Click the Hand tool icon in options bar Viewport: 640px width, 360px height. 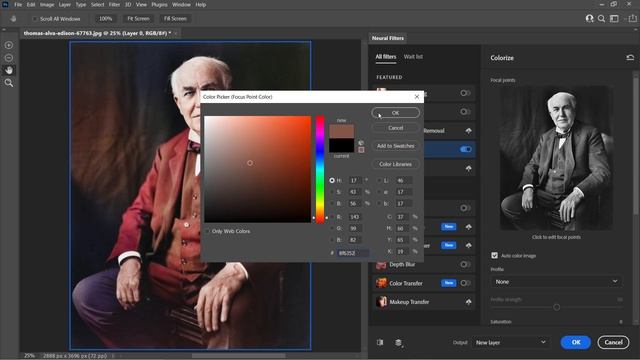[x=13, y=19]
